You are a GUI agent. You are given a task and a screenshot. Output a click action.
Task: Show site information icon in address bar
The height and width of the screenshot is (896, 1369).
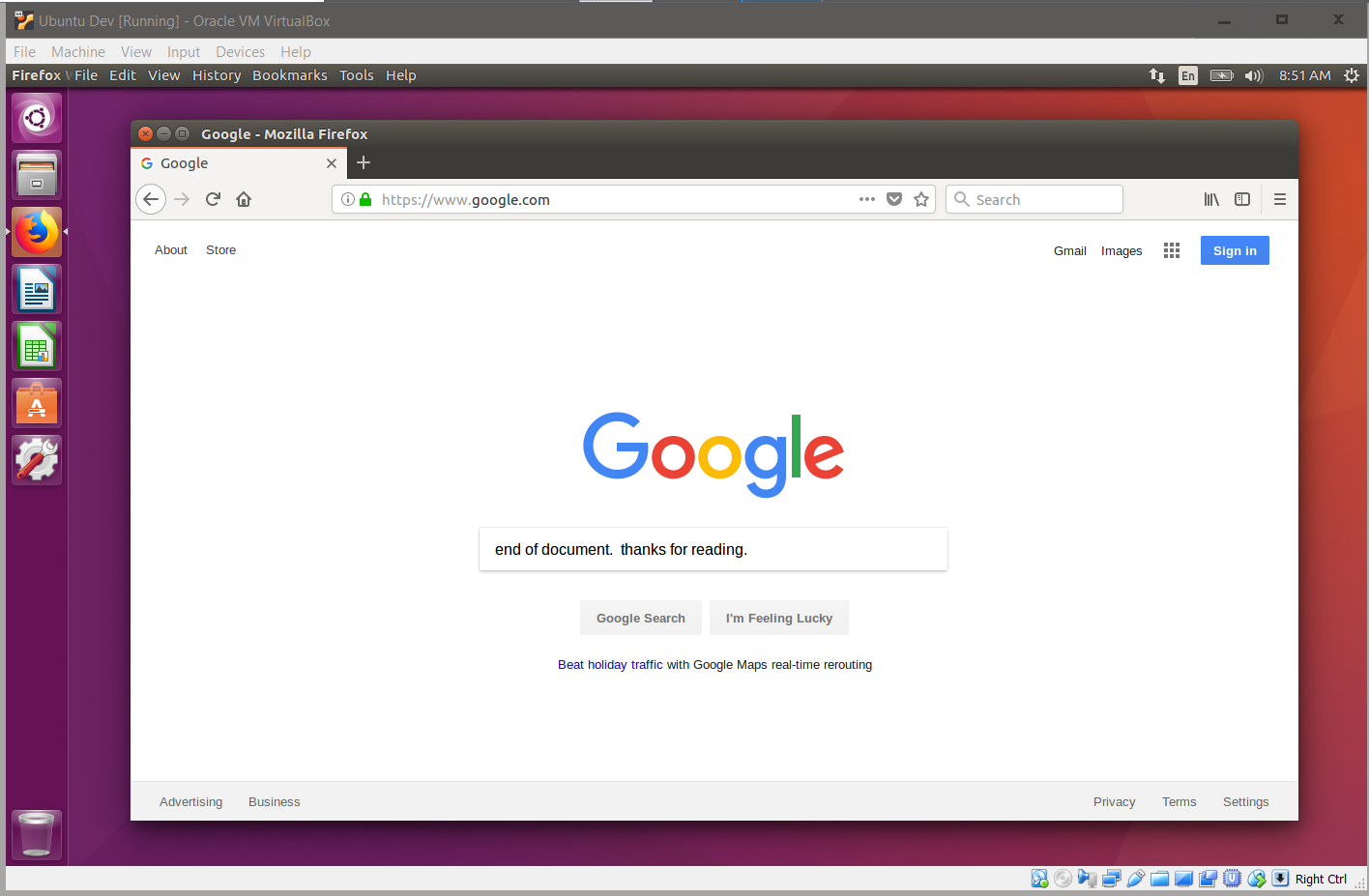coord(348,199)
